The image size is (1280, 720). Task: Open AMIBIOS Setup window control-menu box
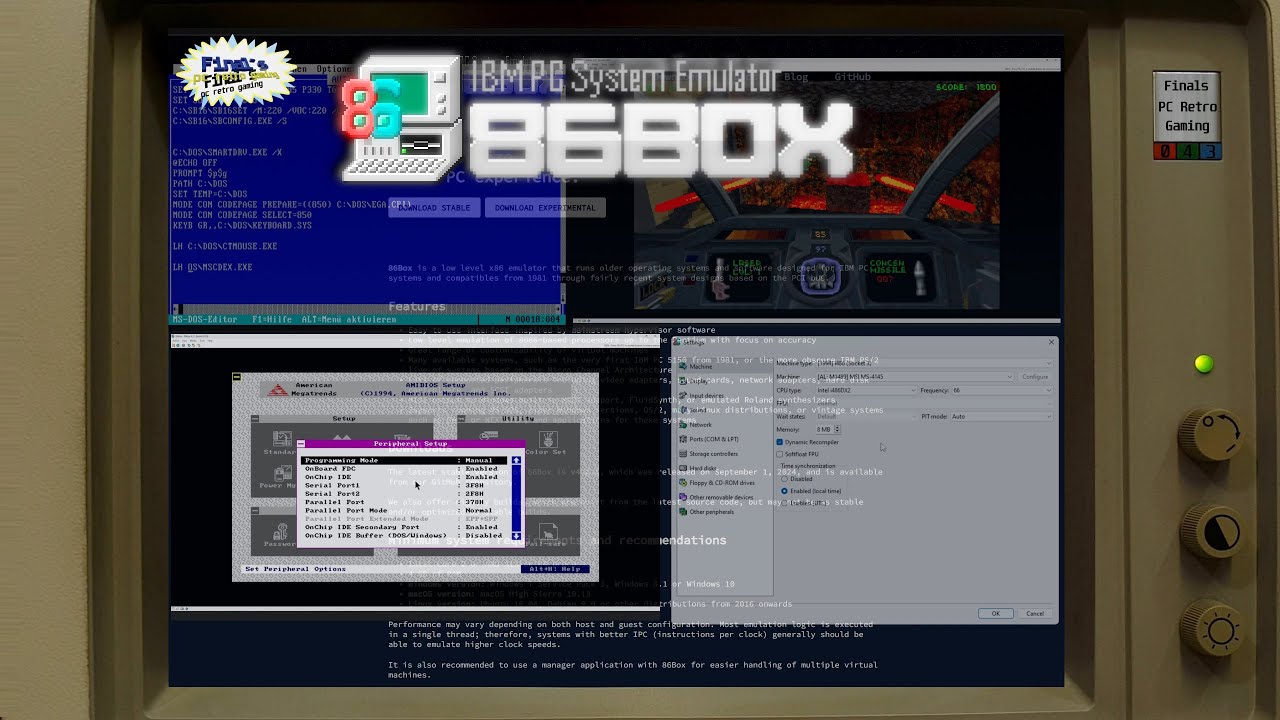255,418
